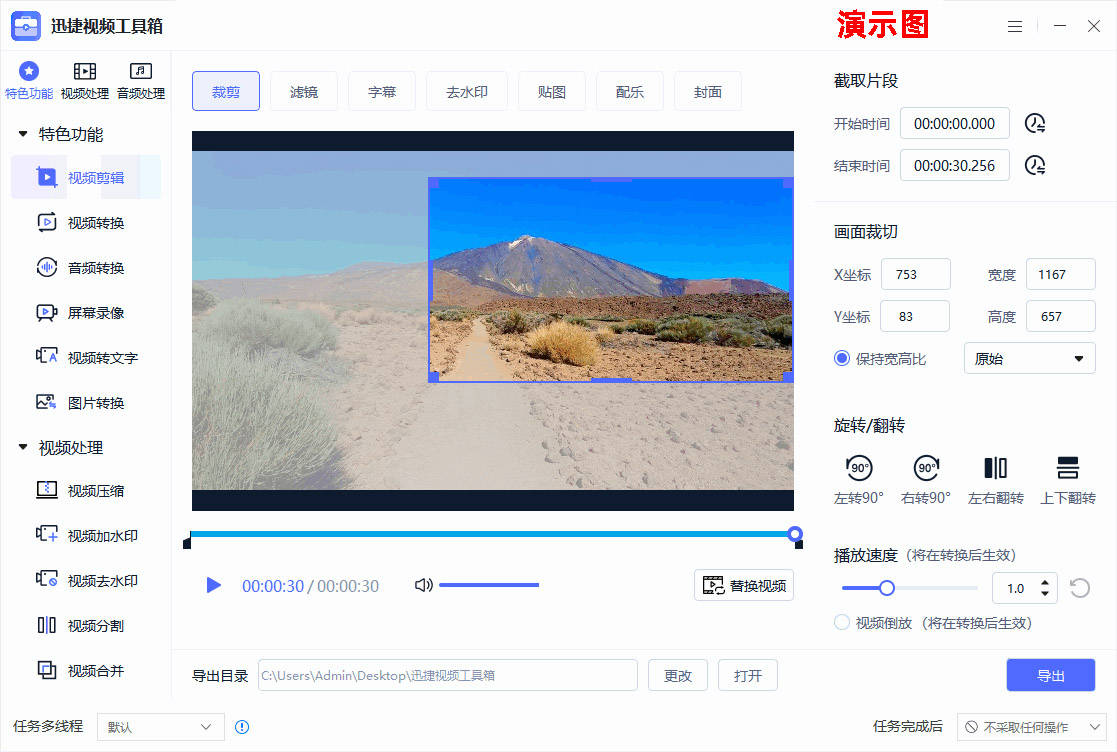1117x752 pixels.
Task: Select 视频剪辑 in the sidebar
Action: click(85, 177)
